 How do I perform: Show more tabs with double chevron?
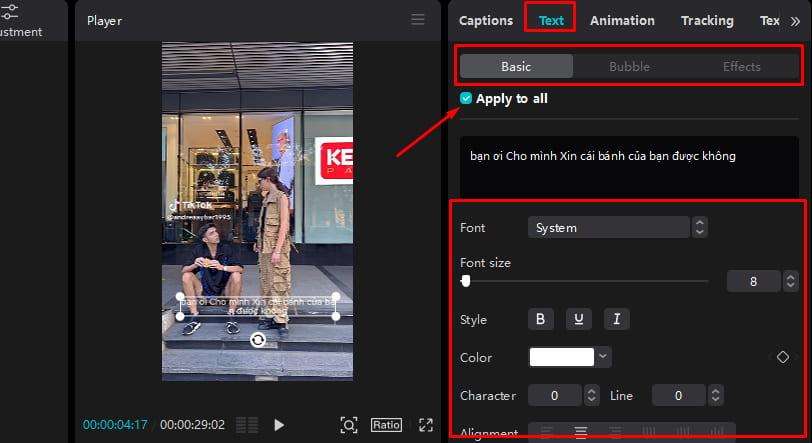[795, 21]
